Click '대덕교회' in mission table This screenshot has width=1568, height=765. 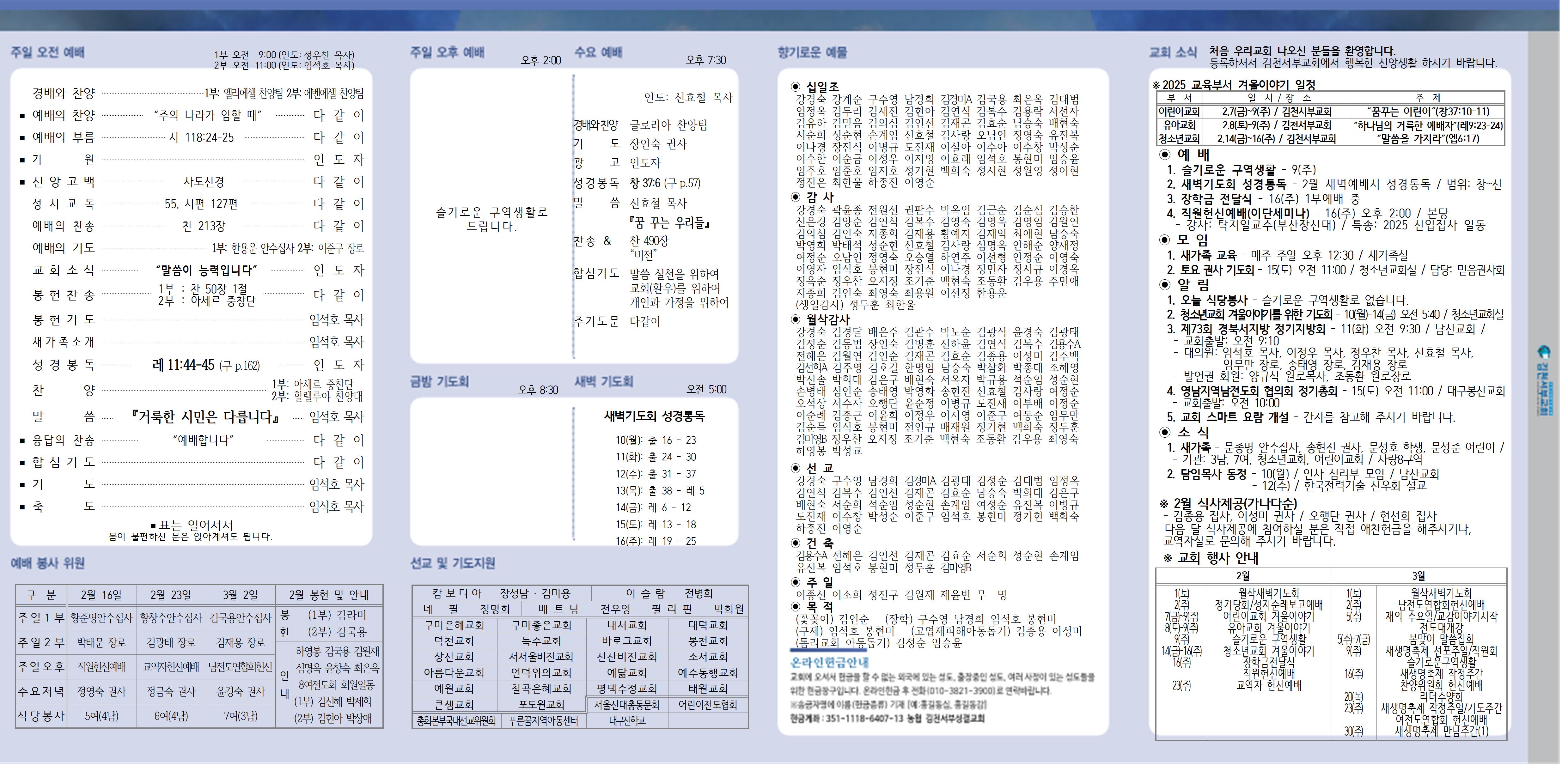coord(708,626)
